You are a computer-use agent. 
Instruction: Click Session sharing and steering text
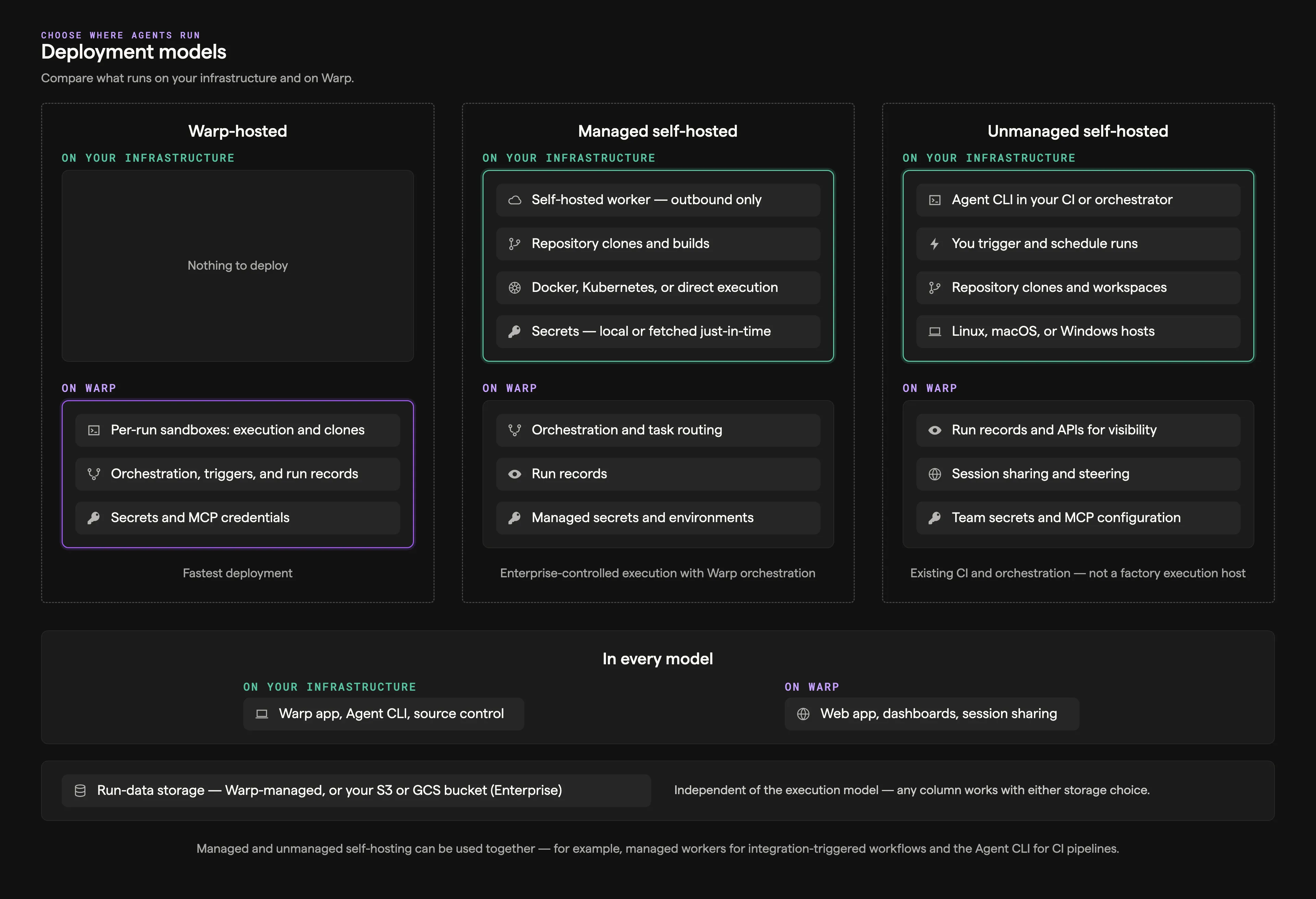[x=1040, y=475]
